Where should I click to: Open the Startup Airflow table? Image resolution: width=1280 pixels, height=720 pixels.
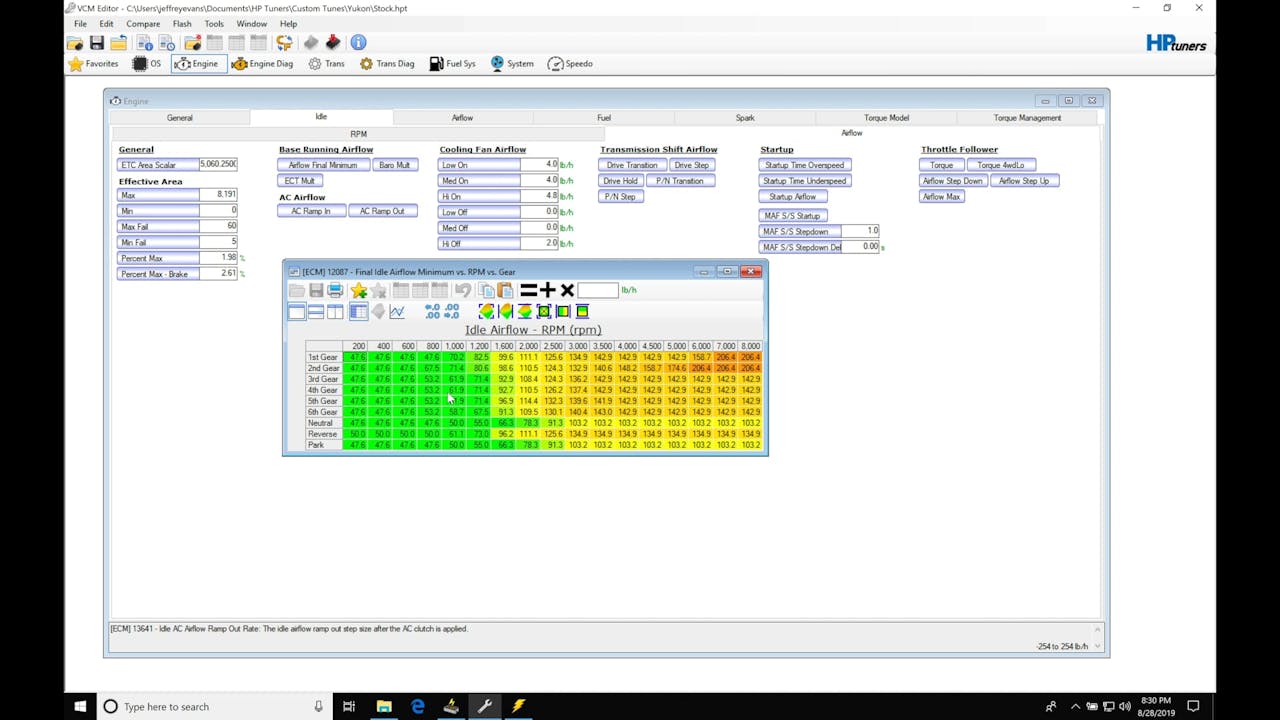pos(792,196)
